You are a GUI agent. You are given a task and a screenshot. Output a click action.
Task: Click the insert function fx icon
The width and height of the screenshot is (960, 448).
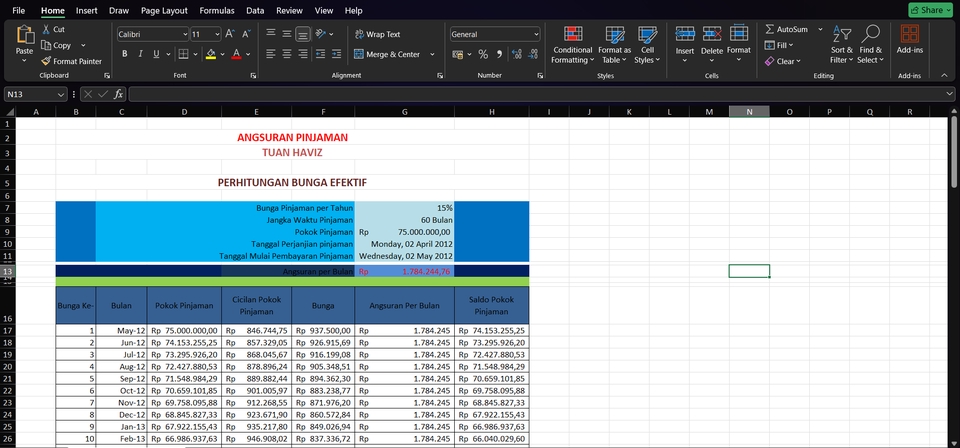(119, 94)
